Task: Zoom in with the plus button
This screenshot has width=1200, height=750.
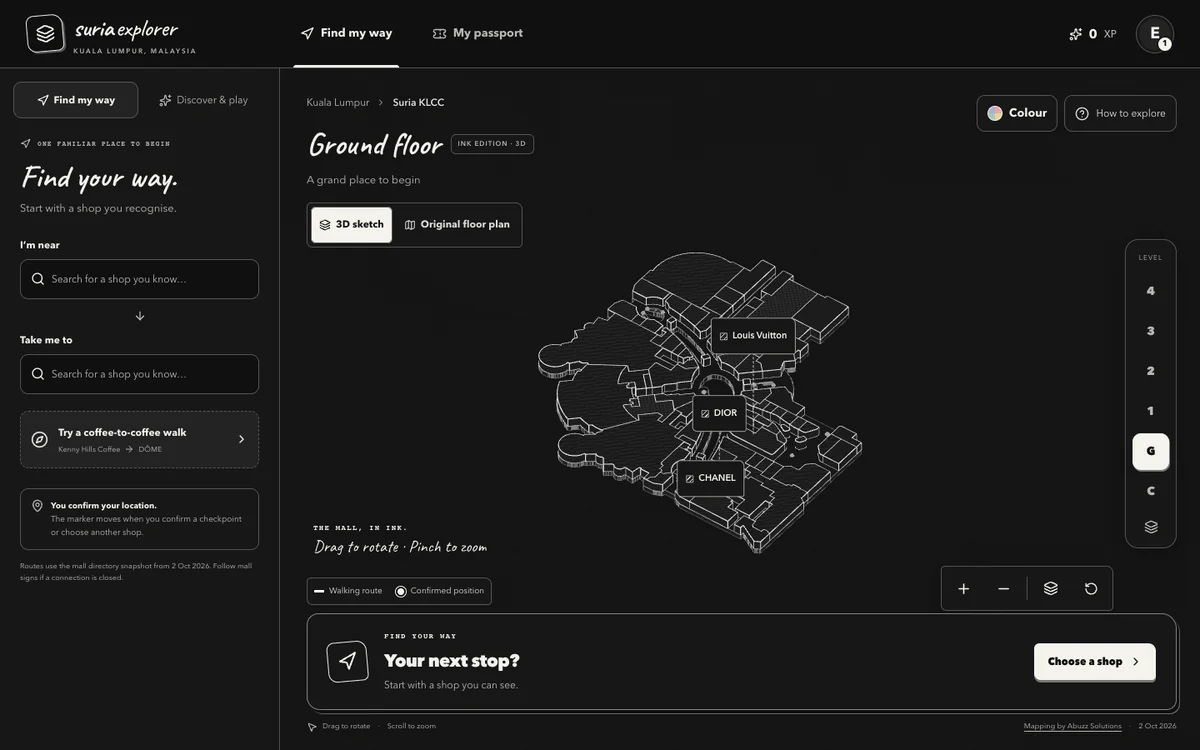Action: pos(964,589)
